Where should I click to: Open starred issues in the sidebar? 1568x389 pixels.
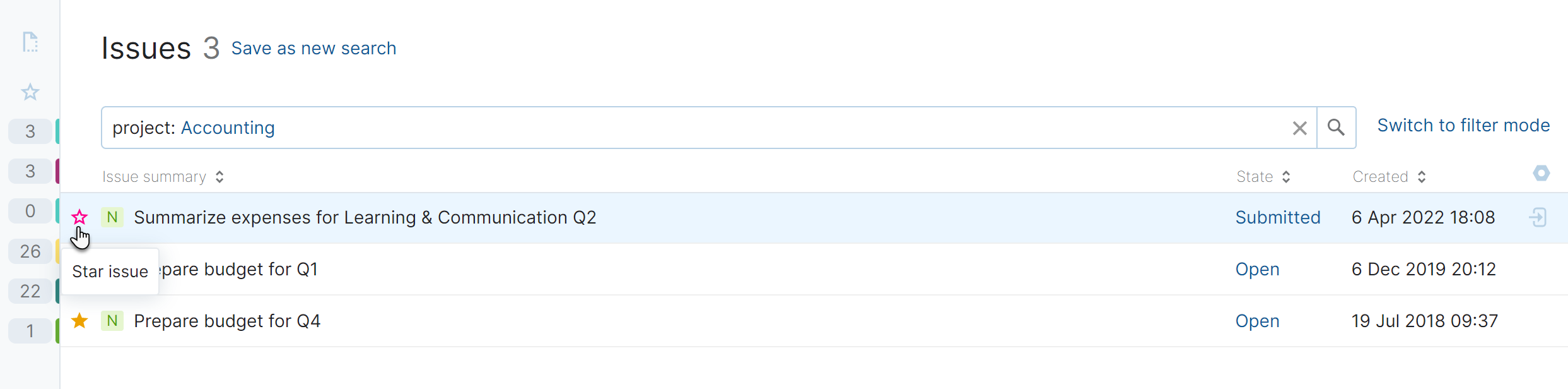click(x=30, y=92)
